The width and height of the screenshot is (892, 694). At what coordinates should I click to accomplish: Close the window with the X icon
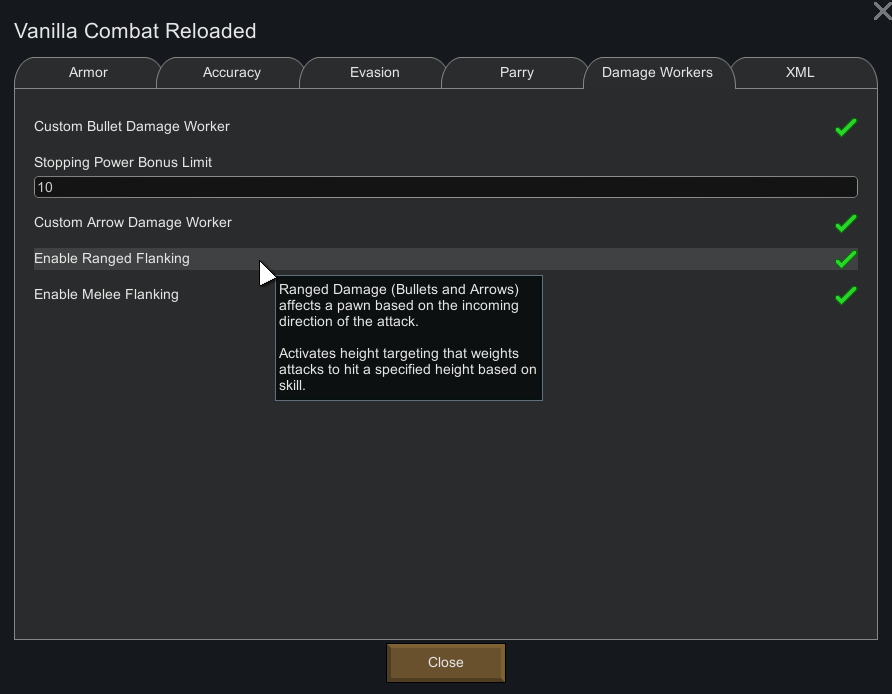click(882, 11)
